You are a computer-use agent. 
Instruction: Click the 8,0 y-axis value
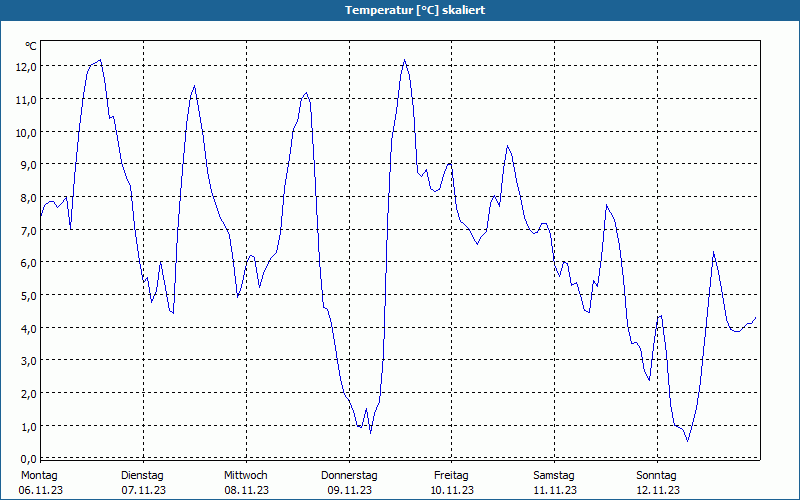[28, 197]
